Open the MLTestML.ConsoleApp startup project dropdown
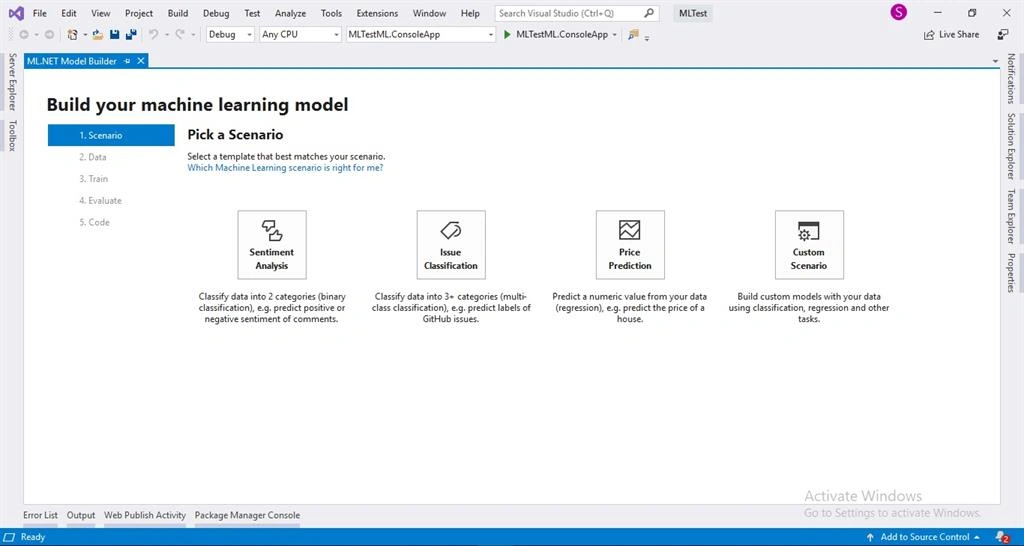Screen dimensions: 1024x546 point(421,35)
